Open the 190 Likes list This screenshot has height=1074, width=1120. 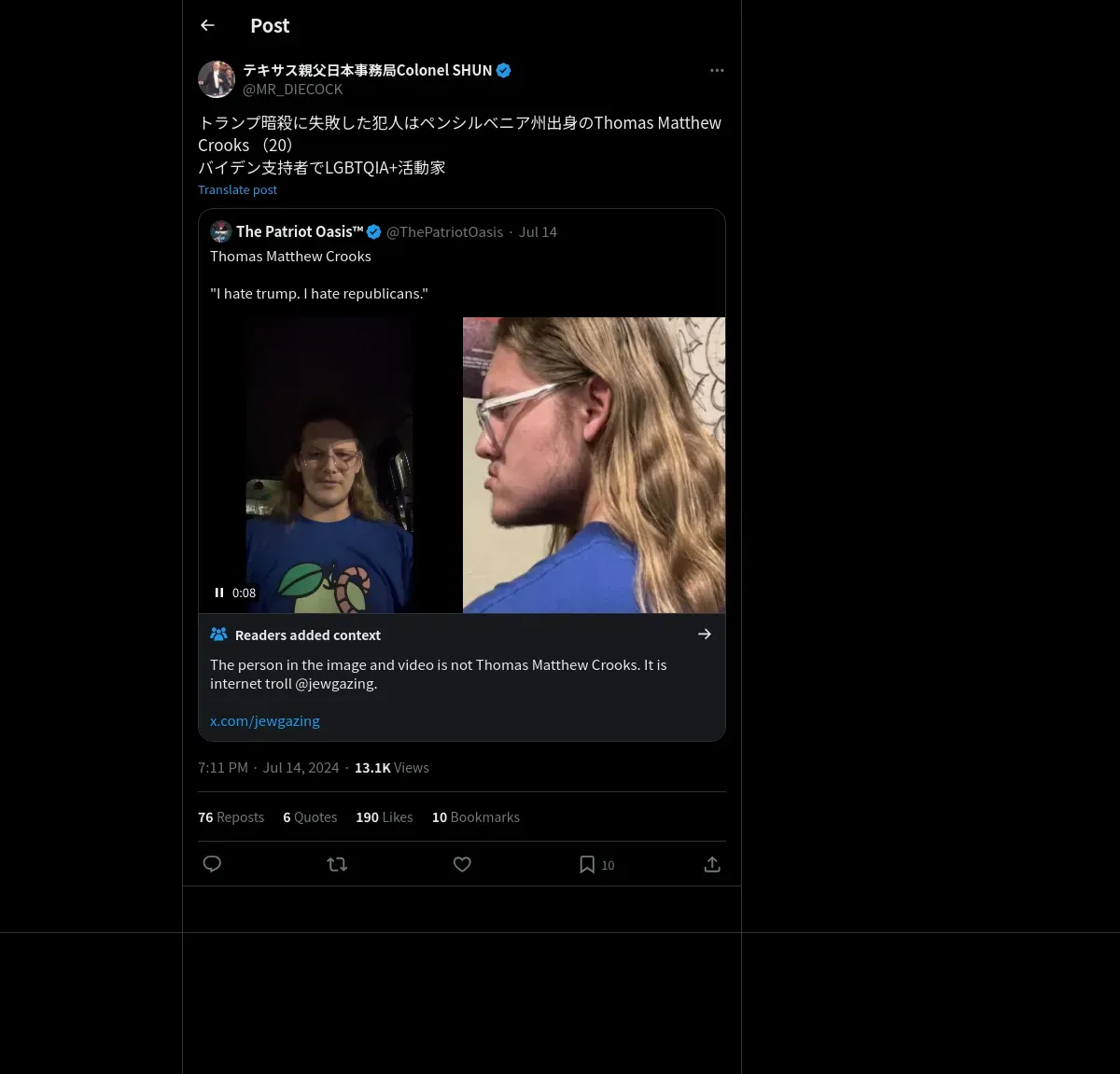(384, 816)
